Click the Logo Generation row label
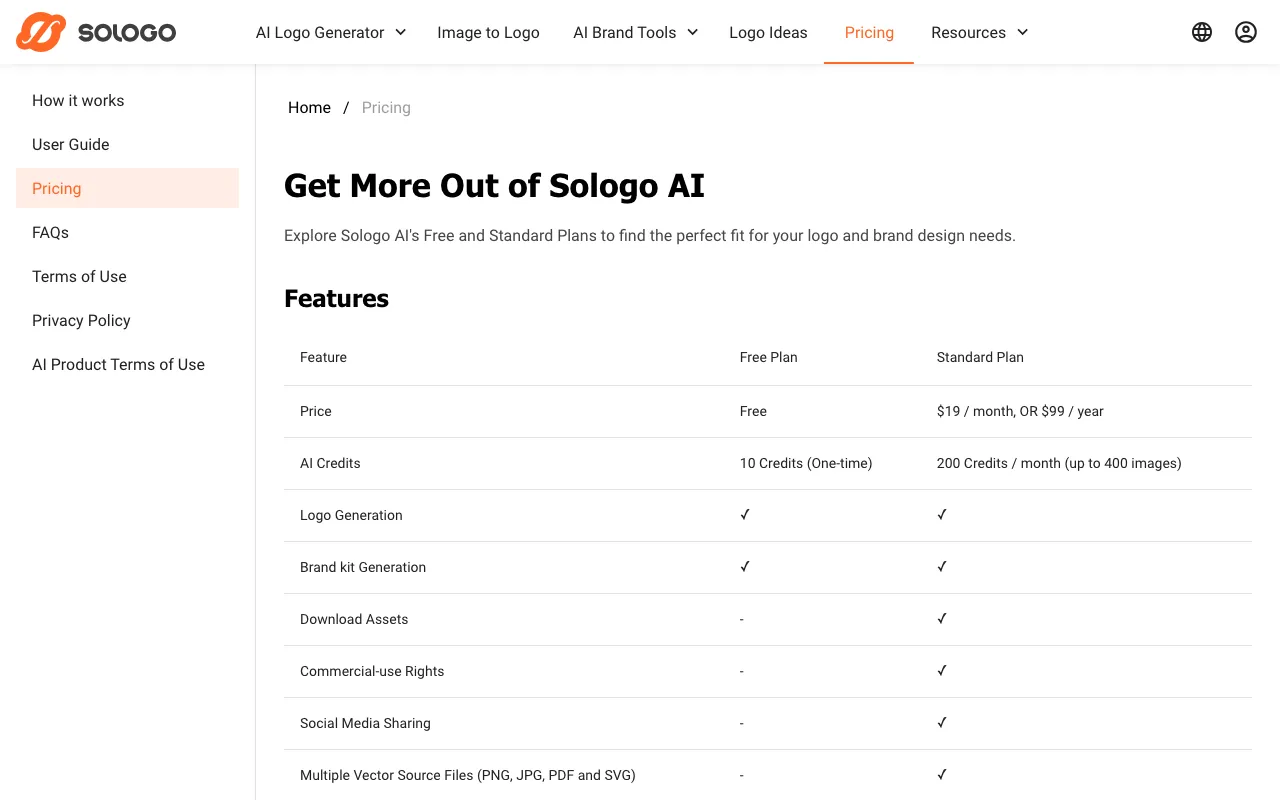The image size is (1280, 800). [x=351, y=515]
